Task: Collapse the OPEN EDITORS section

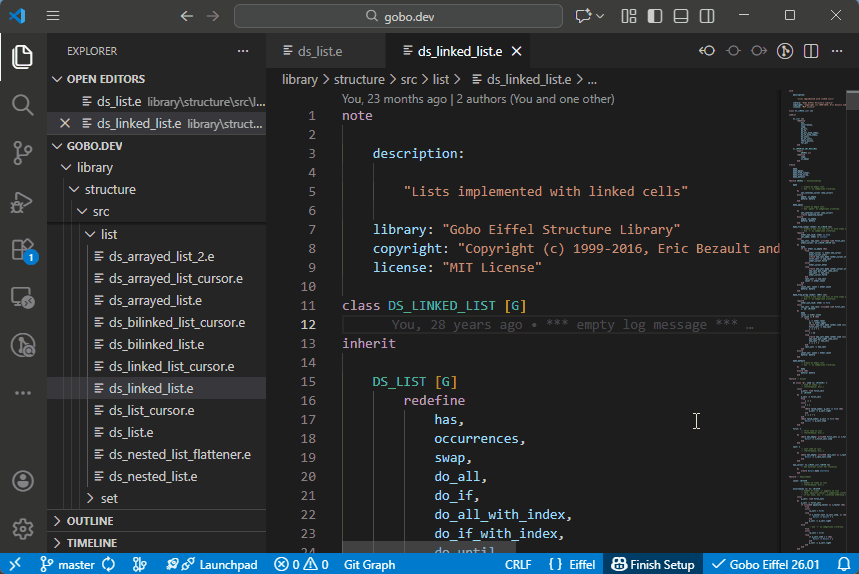Action: (x=105, y=79)
